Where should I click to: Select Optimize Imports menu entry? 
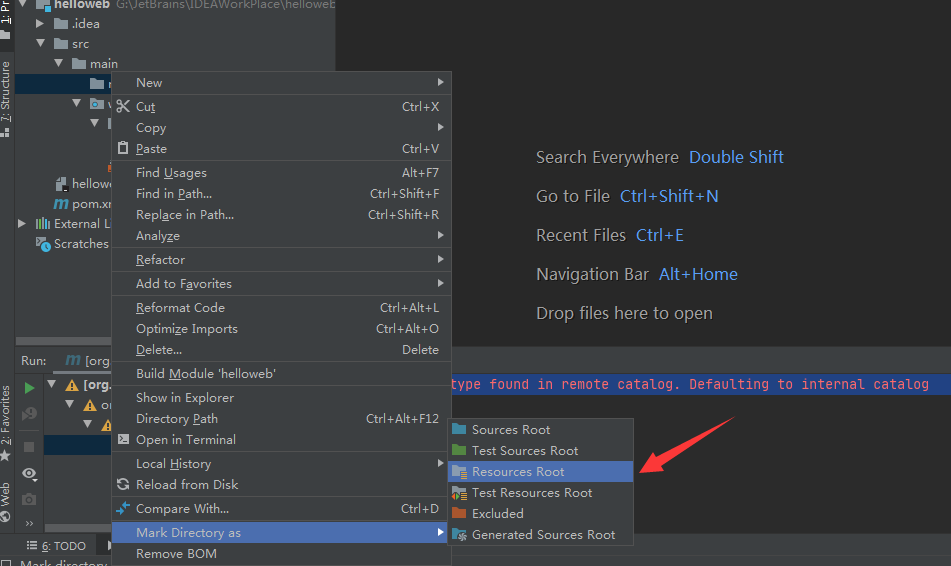pos(281,329)
